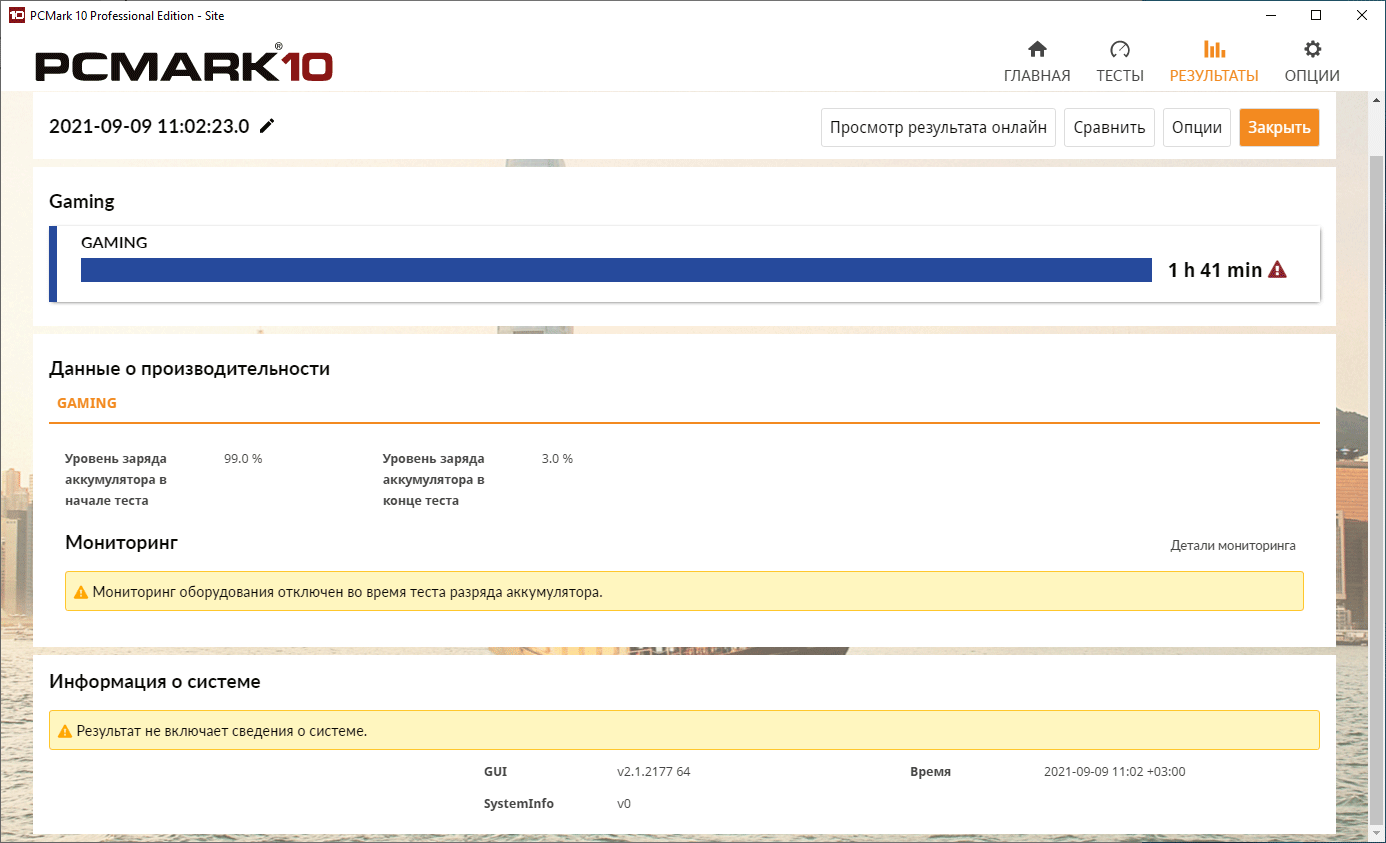Click the Мониторинг heading

coord(121,543)
